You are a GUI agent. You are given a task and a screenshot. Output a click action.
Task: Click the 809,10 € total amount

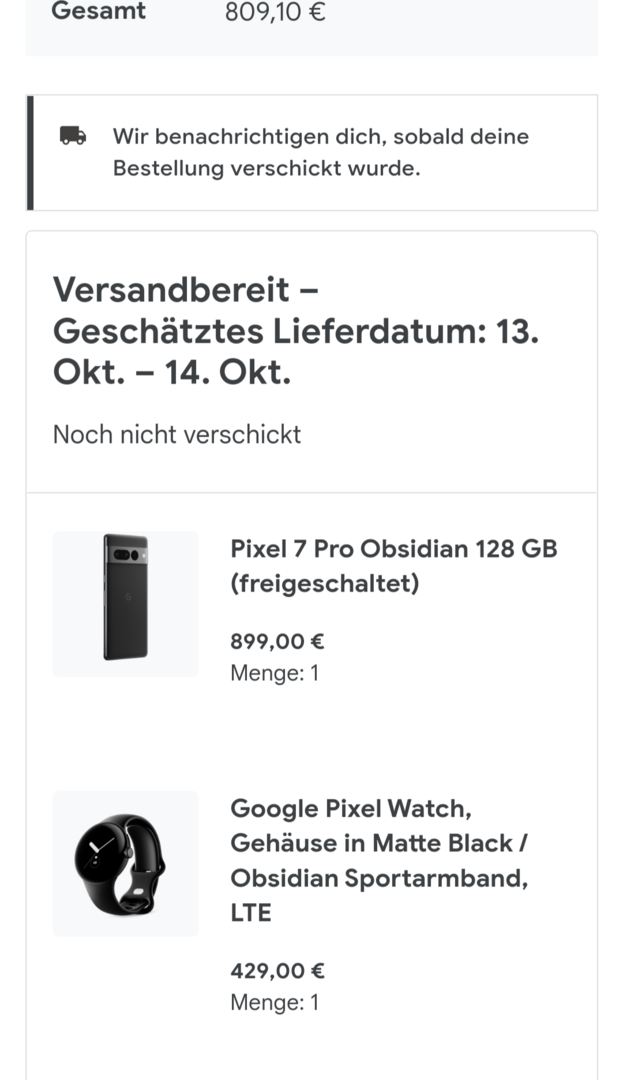pyautogui.click(x=275, y=12)
